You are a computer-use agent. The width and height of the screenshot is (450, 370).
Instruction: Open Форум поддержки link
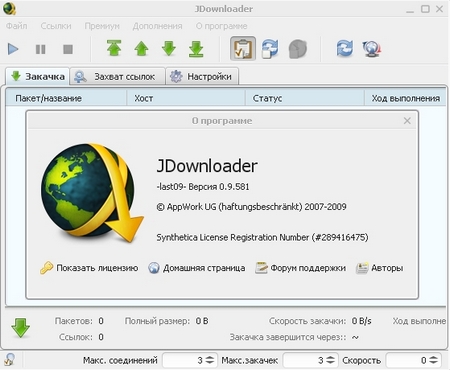click(308, 268)
